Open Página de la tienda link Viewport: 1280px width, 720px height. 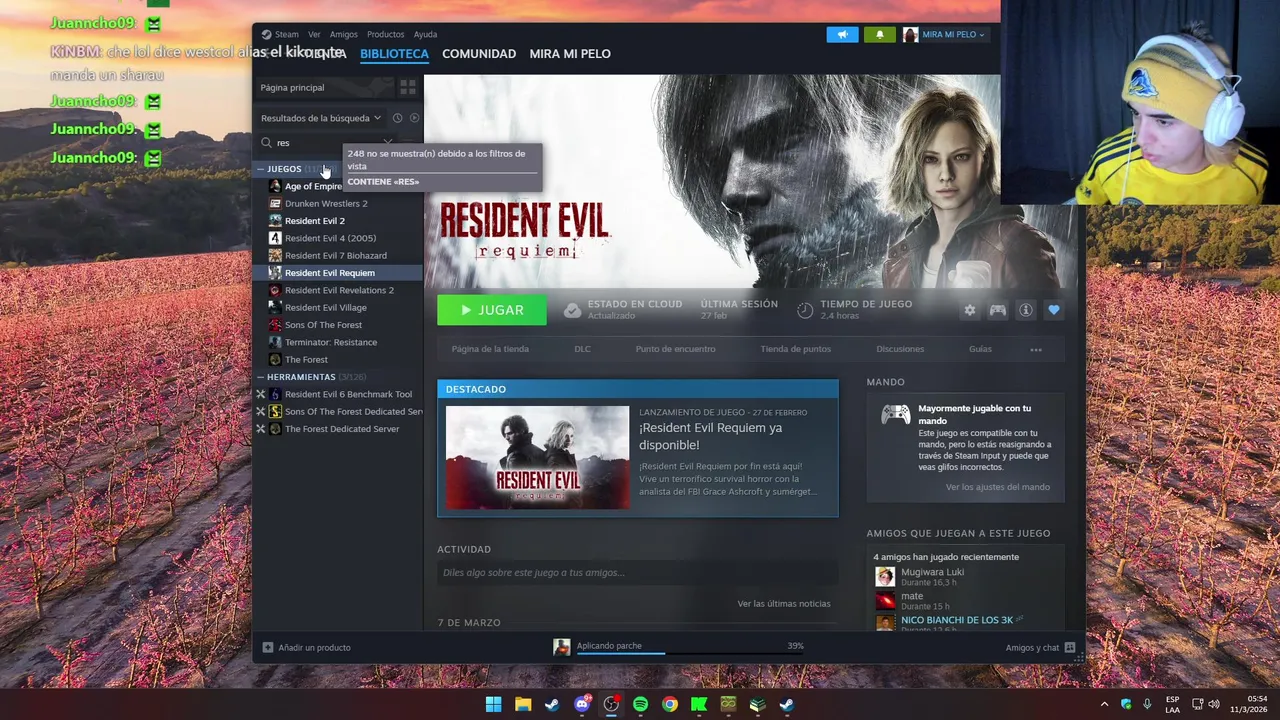(x=490, y=349)
